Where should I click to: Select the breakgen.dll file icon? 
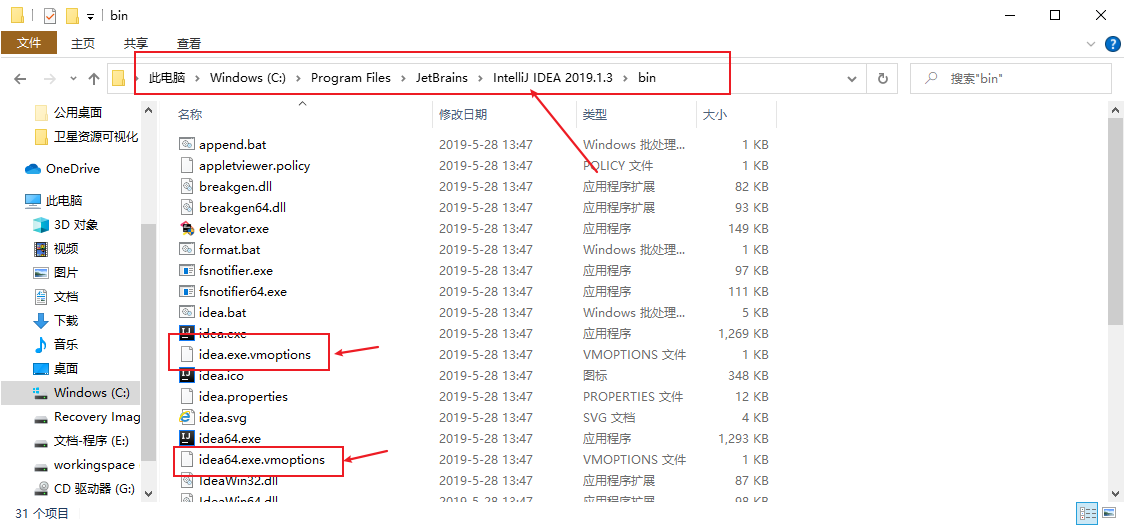(x=187, y=187)
